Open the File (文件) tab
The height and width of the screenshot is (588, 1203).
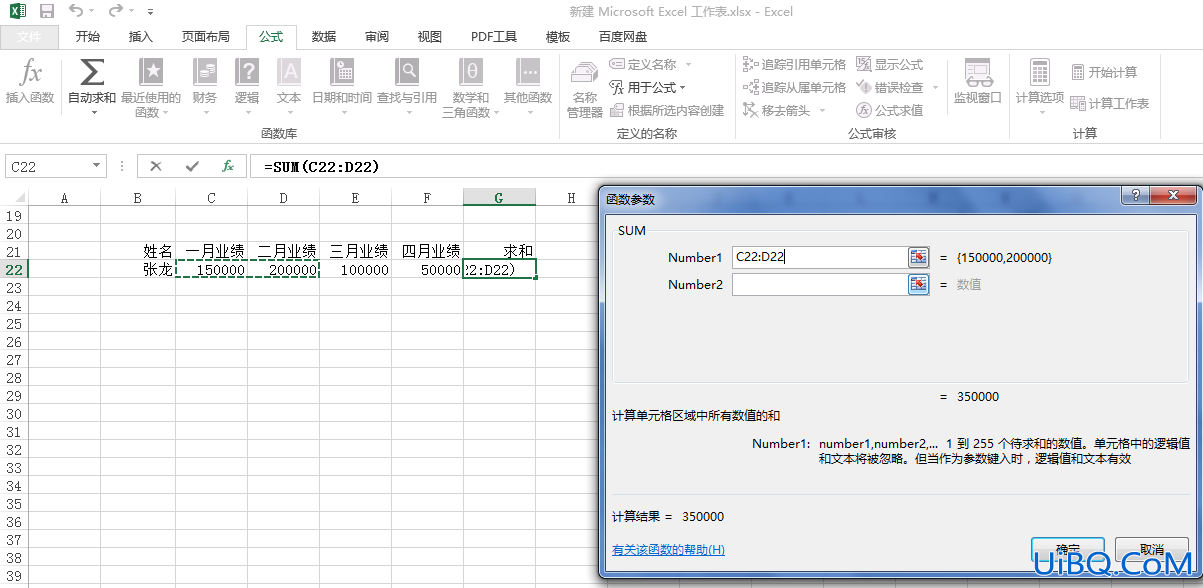[30, 37]
